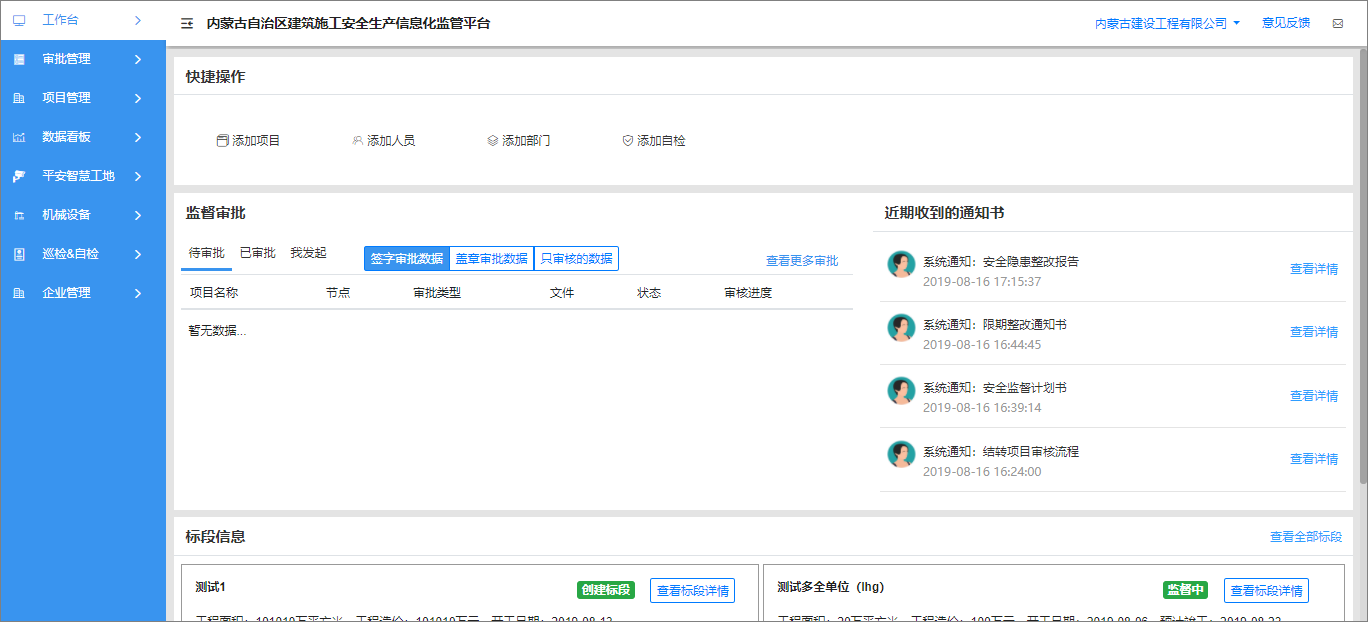
Task: Click the 企业管理 sidebar icon
Action: 18,293
